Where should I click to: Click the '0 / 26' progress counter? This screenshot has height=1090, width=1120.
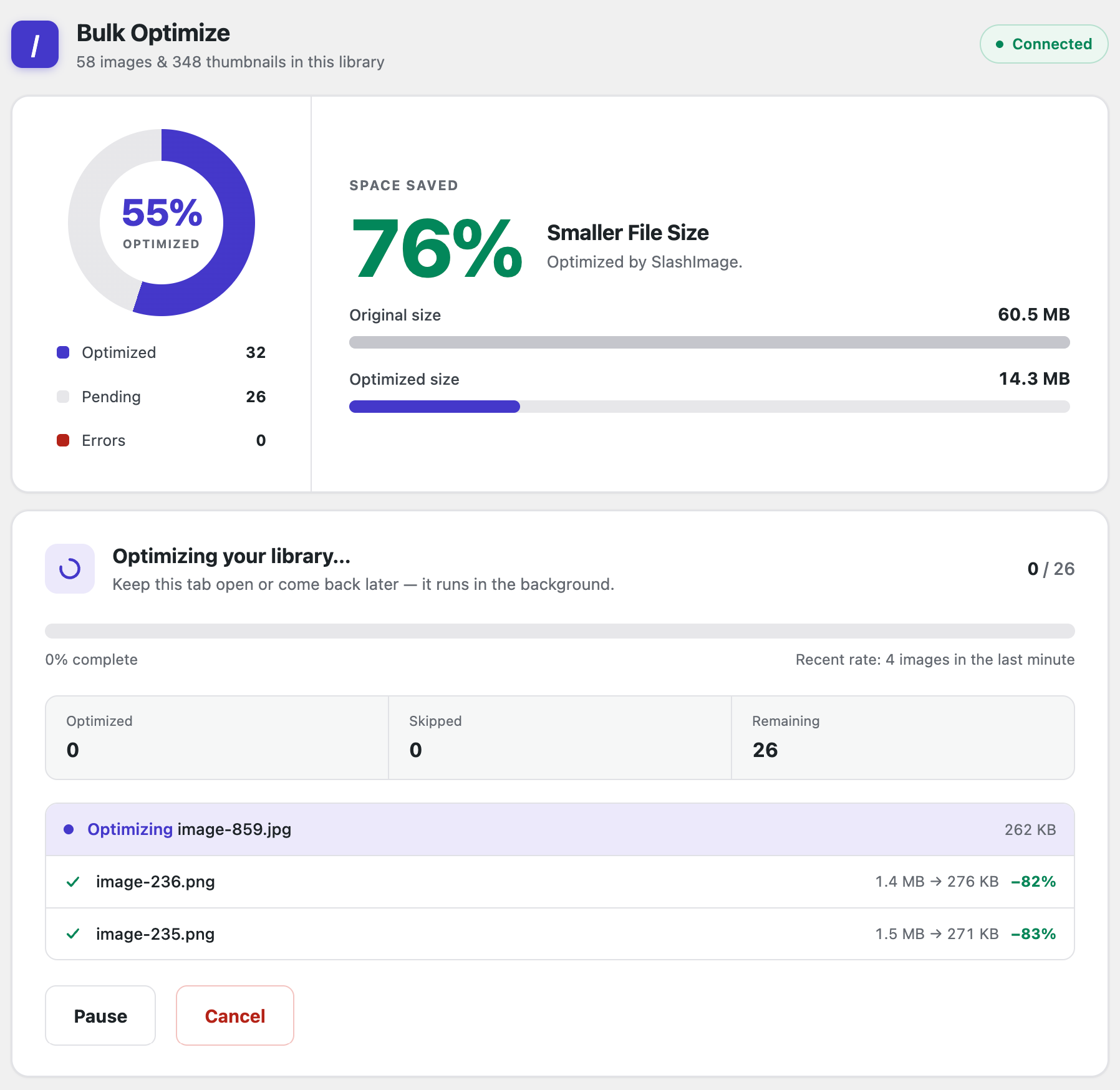coord(1051,569)
